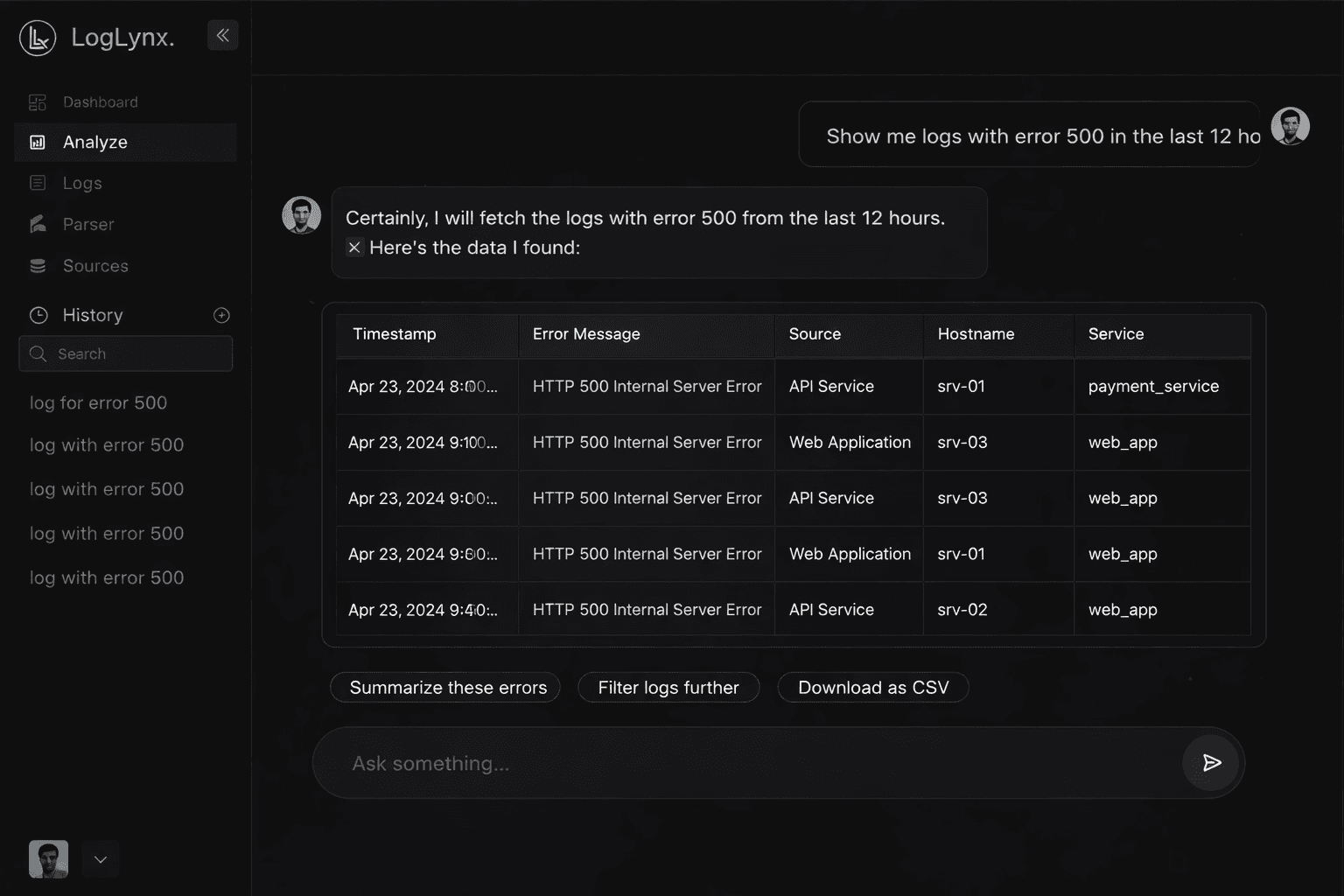Viewport: 1344px width, 896px height.
Task: Open the Dashboard page
Action: pos(100,102)
